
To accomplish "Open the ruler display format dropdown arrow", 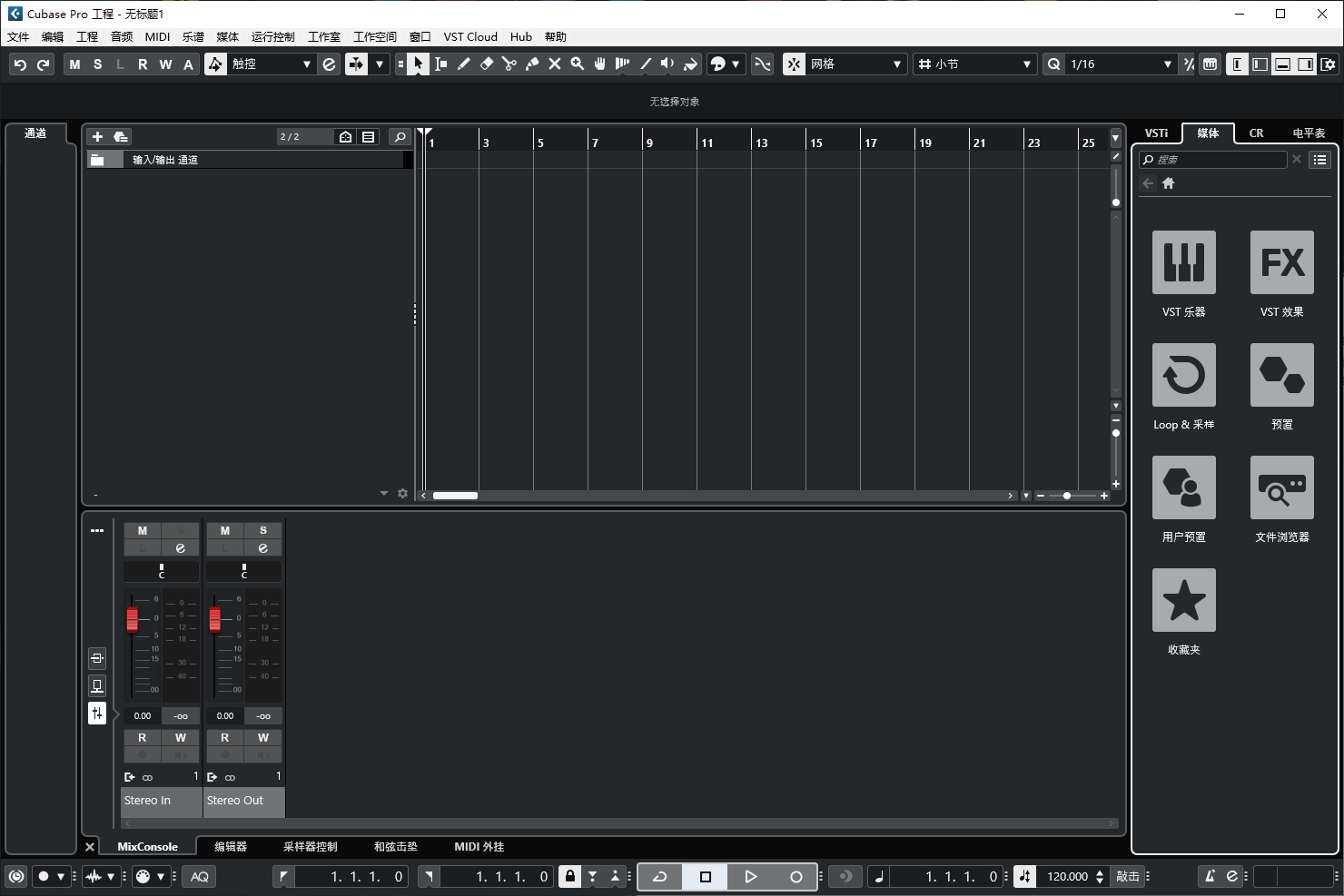I will pyautogui.click(x=1115, y=138).
